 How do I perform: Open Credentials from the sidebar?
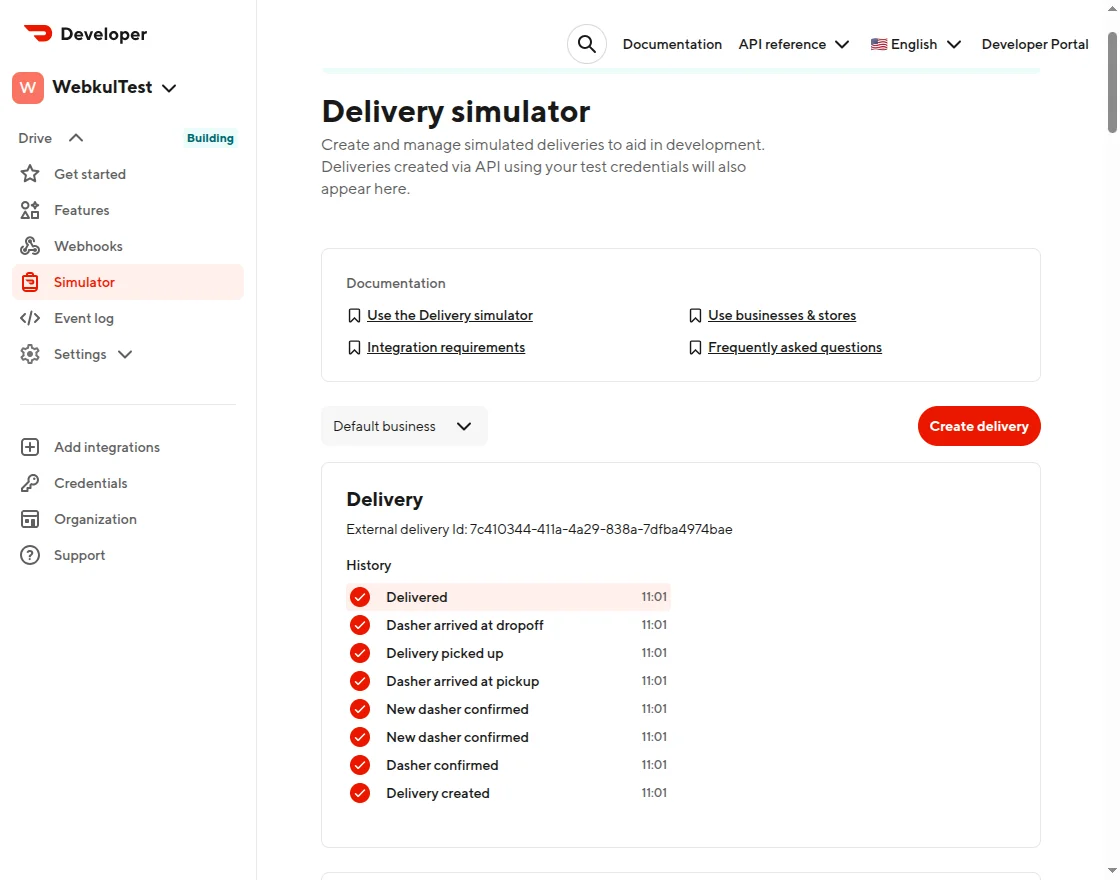coord(91,484)
